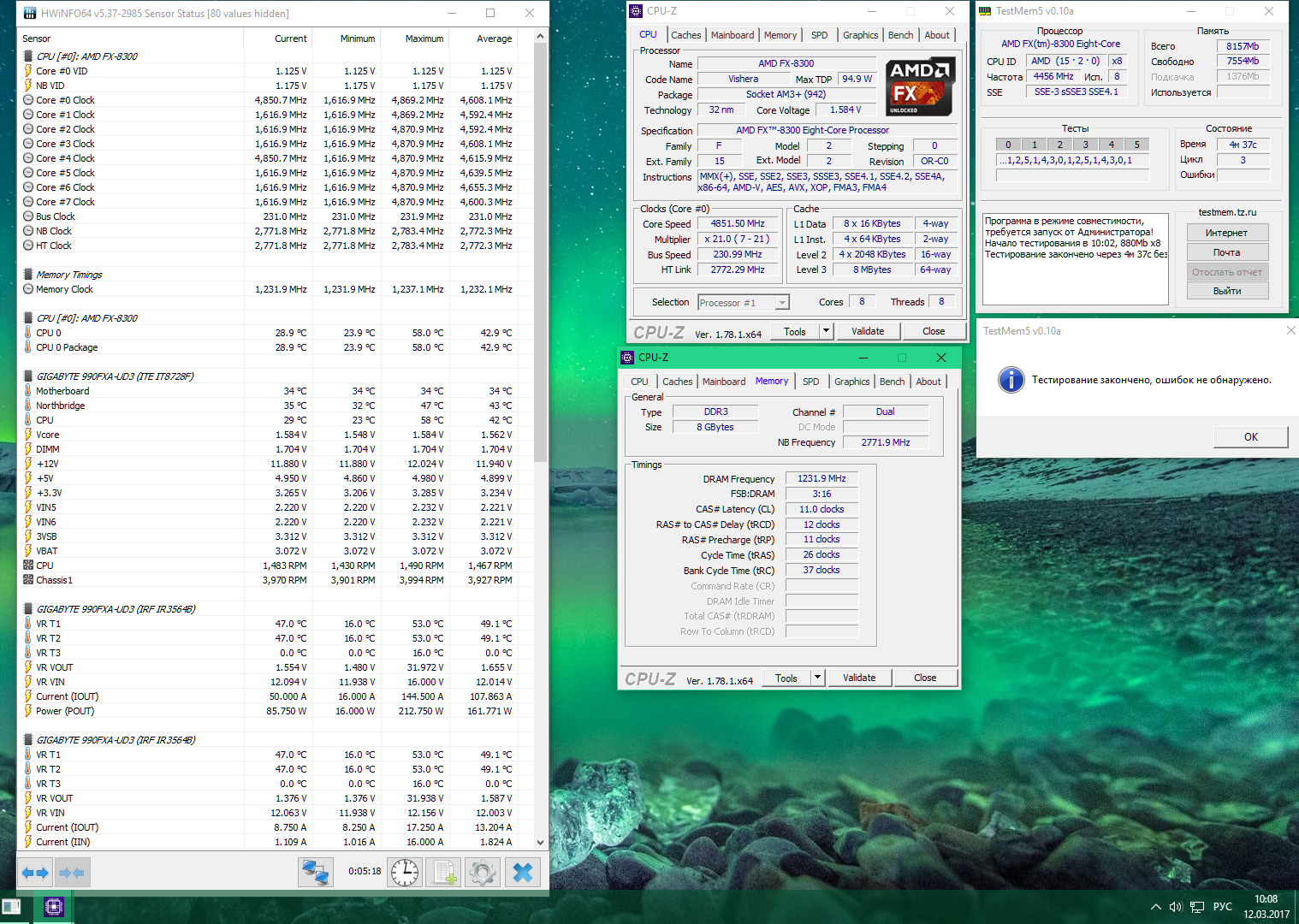Viewport: 1299px width, 924px height.
Task: Click the РУС language indicator in taskbar
Action: click(1223, 907)
